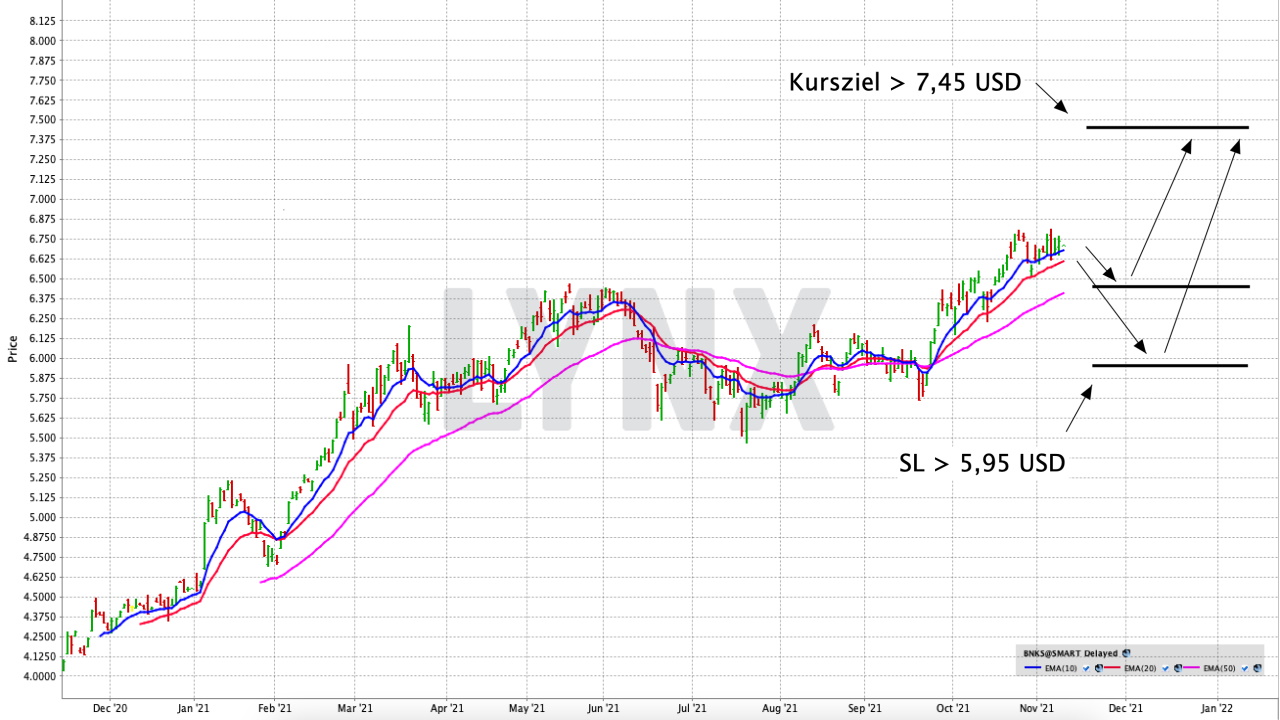Click the 8.125 price axis label
Screen dimensions: 1280x720
pyautogui.click(x=42, y=21)
